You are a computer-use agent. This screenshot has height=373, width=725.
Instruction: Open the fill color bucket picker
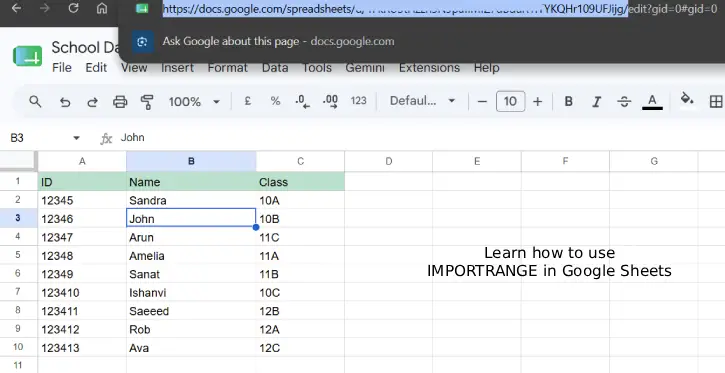point(687,99)
